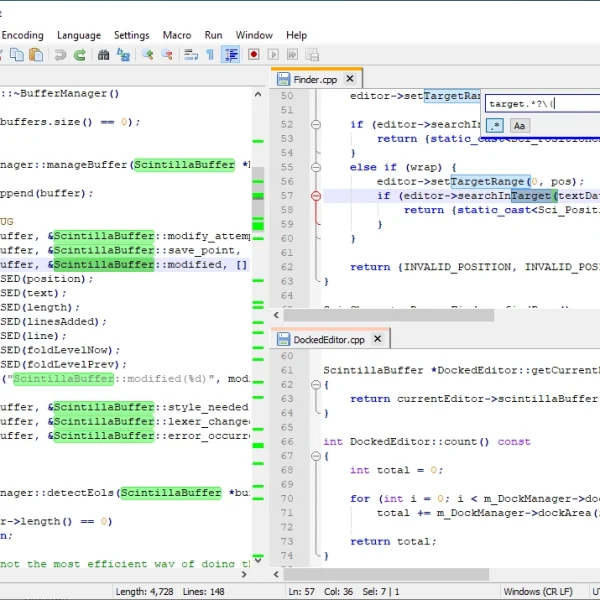The image size is (600, 600).
Task: Click ::~BufferManager() in left editor
Action: pos(60,94)
